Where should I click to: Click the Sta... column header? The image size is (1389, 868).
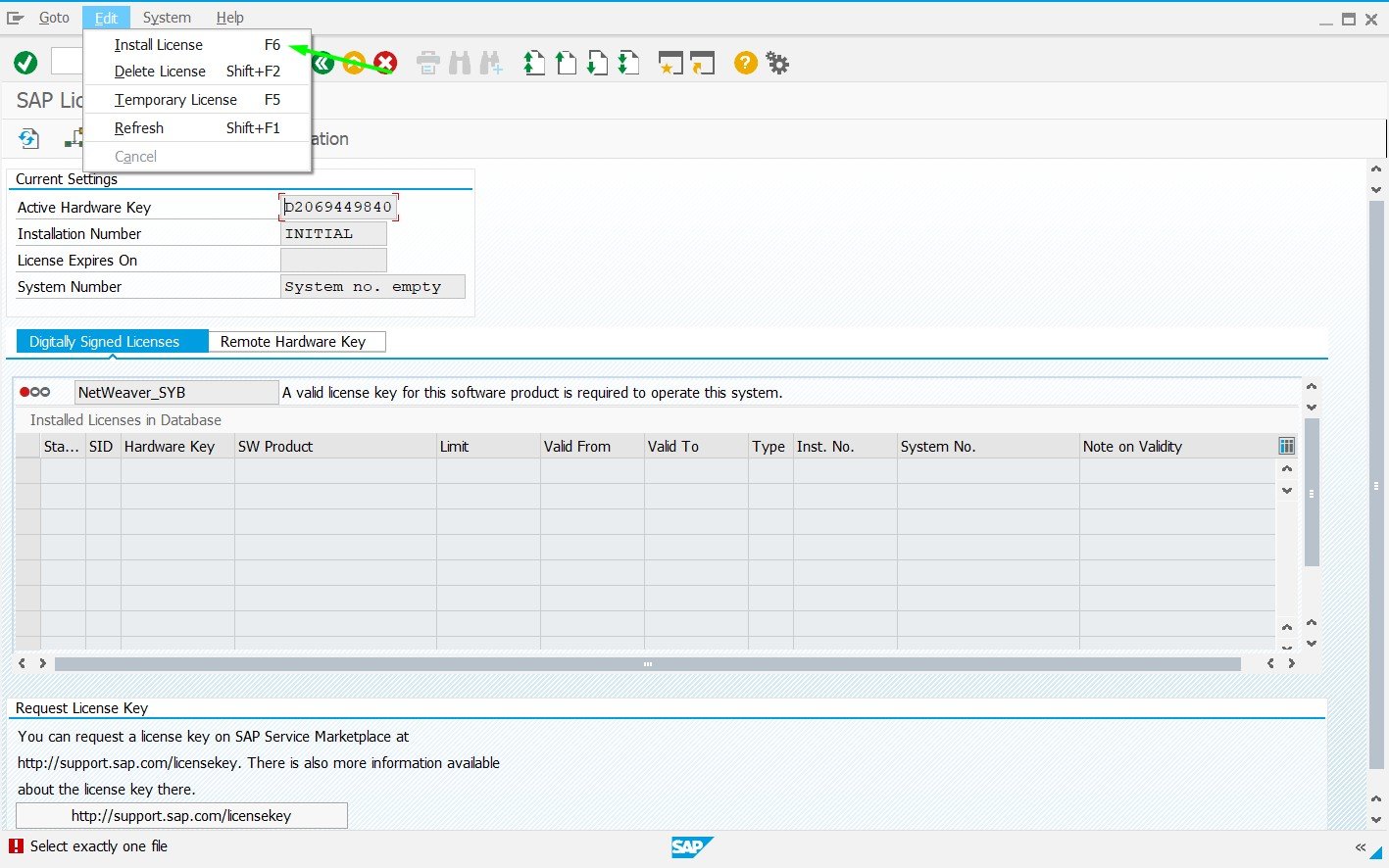pos(63,446)
